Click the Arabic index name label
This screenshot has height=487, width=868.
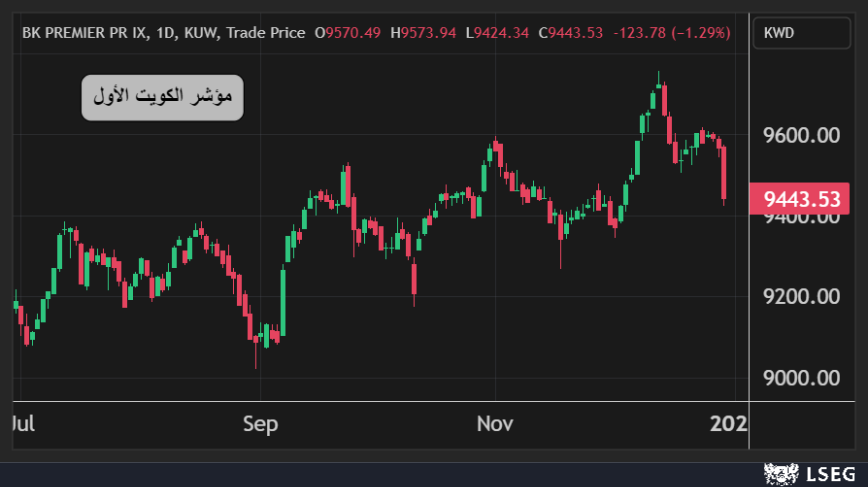click(162, 98)
